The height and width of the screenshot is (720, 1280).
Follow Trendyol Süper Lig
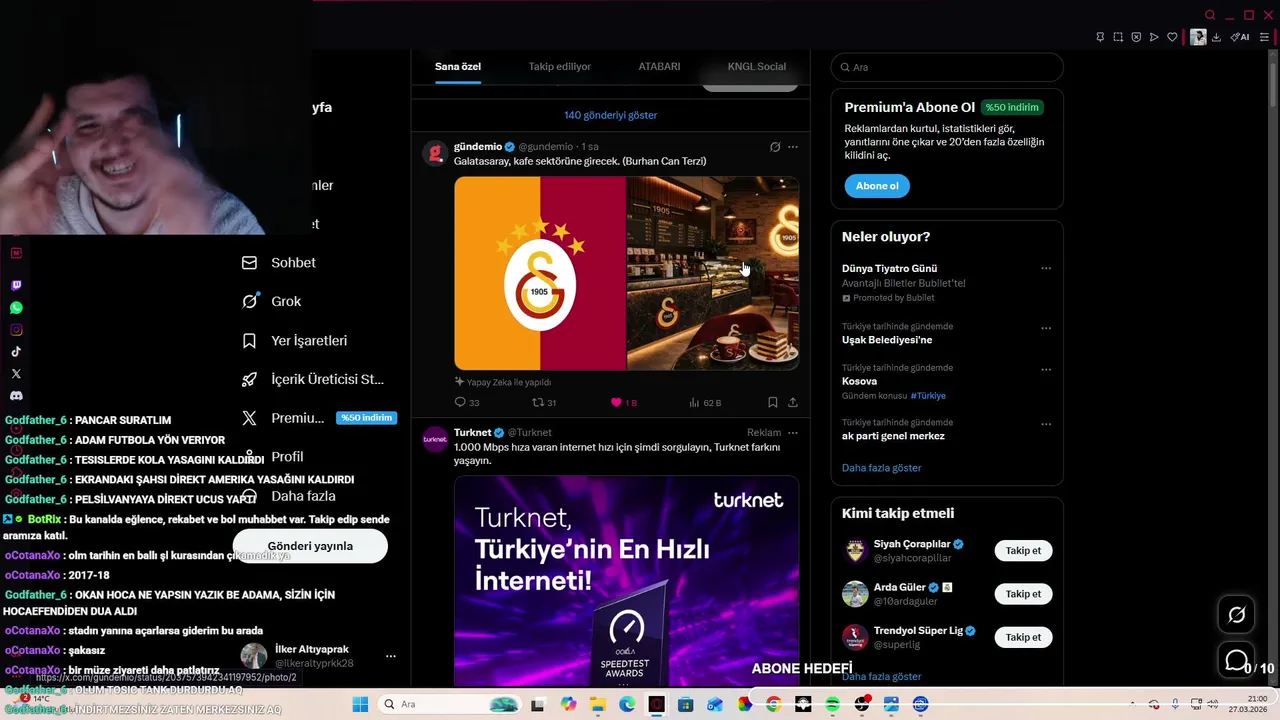click(1023, 637)
